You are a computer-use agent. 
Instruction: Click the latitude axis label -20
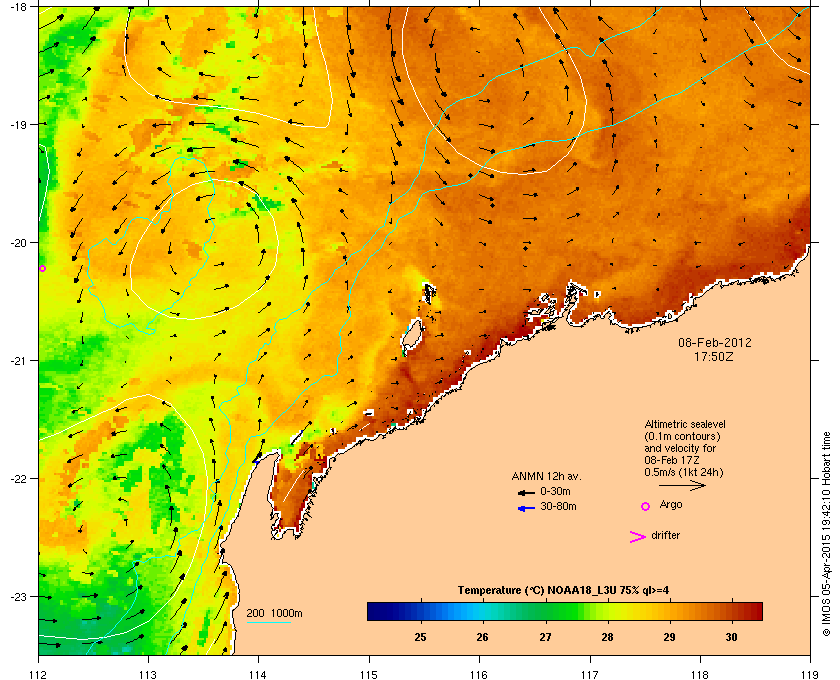point(18,243)
